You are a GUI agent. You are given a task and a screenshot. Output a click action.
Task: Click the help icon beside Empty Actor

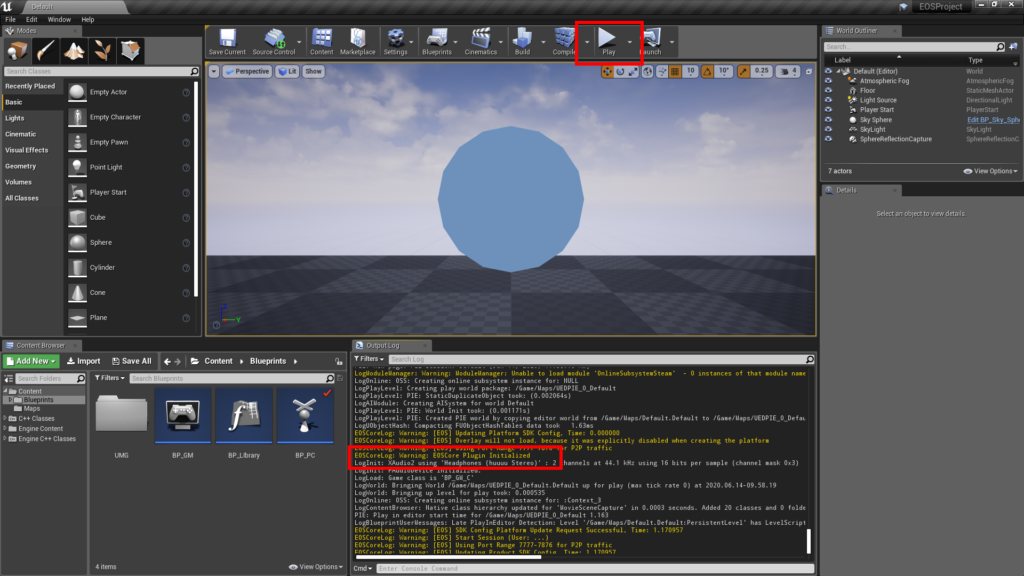186,93
